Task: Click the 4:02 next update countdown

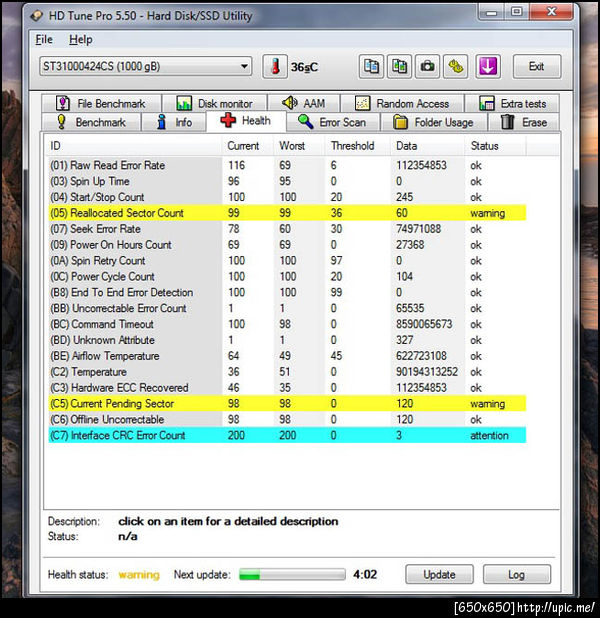Action: (x=365, y=574)
